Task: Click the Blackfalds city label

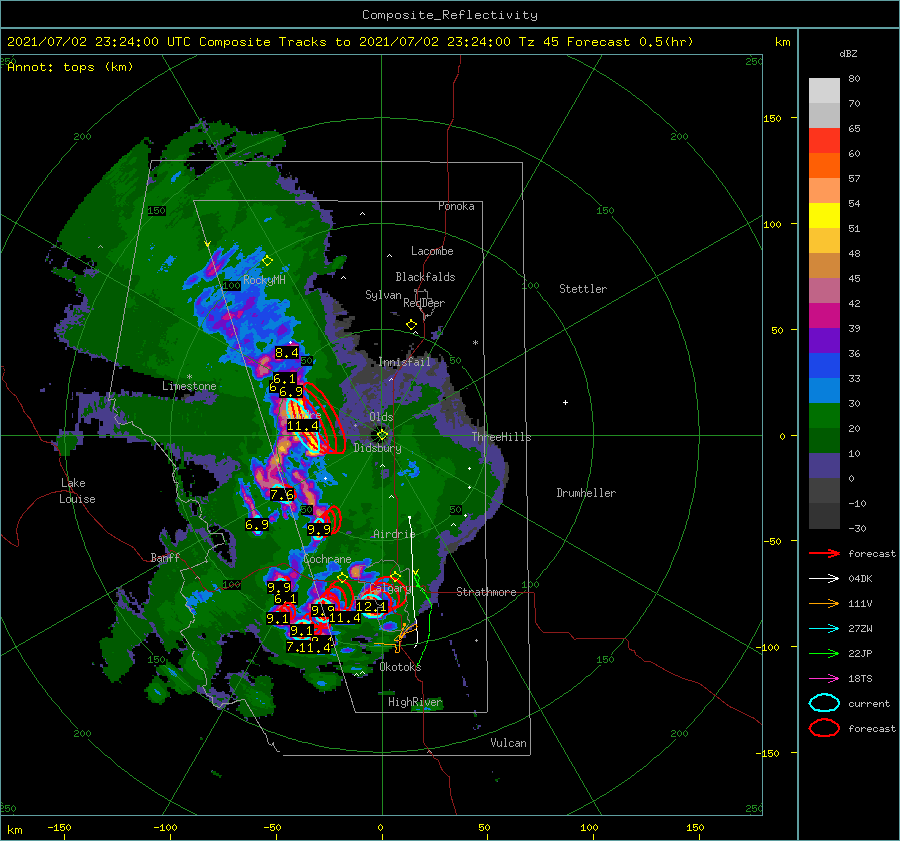Action: [425, 277]
